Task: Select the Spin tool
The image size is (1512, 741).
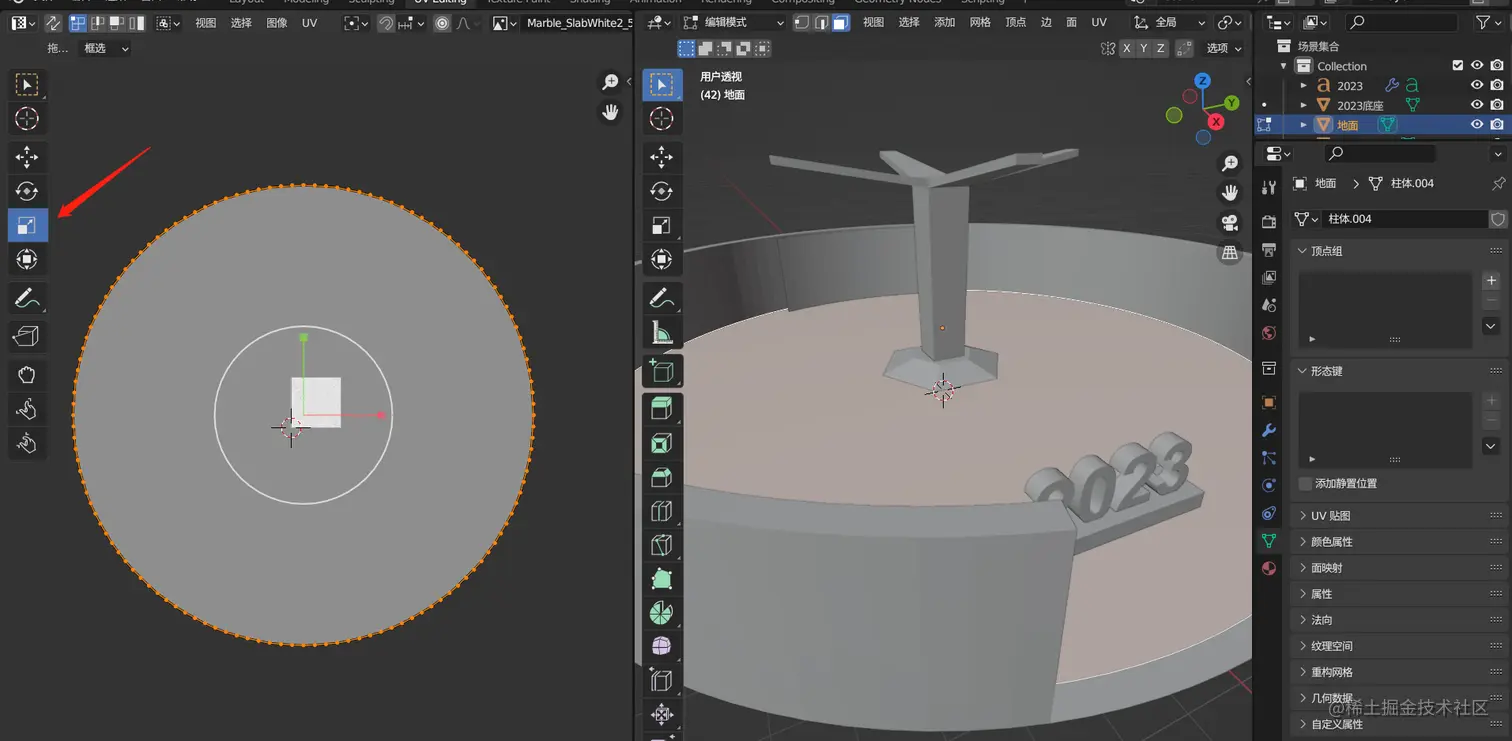Action: [x=661, y=613]
